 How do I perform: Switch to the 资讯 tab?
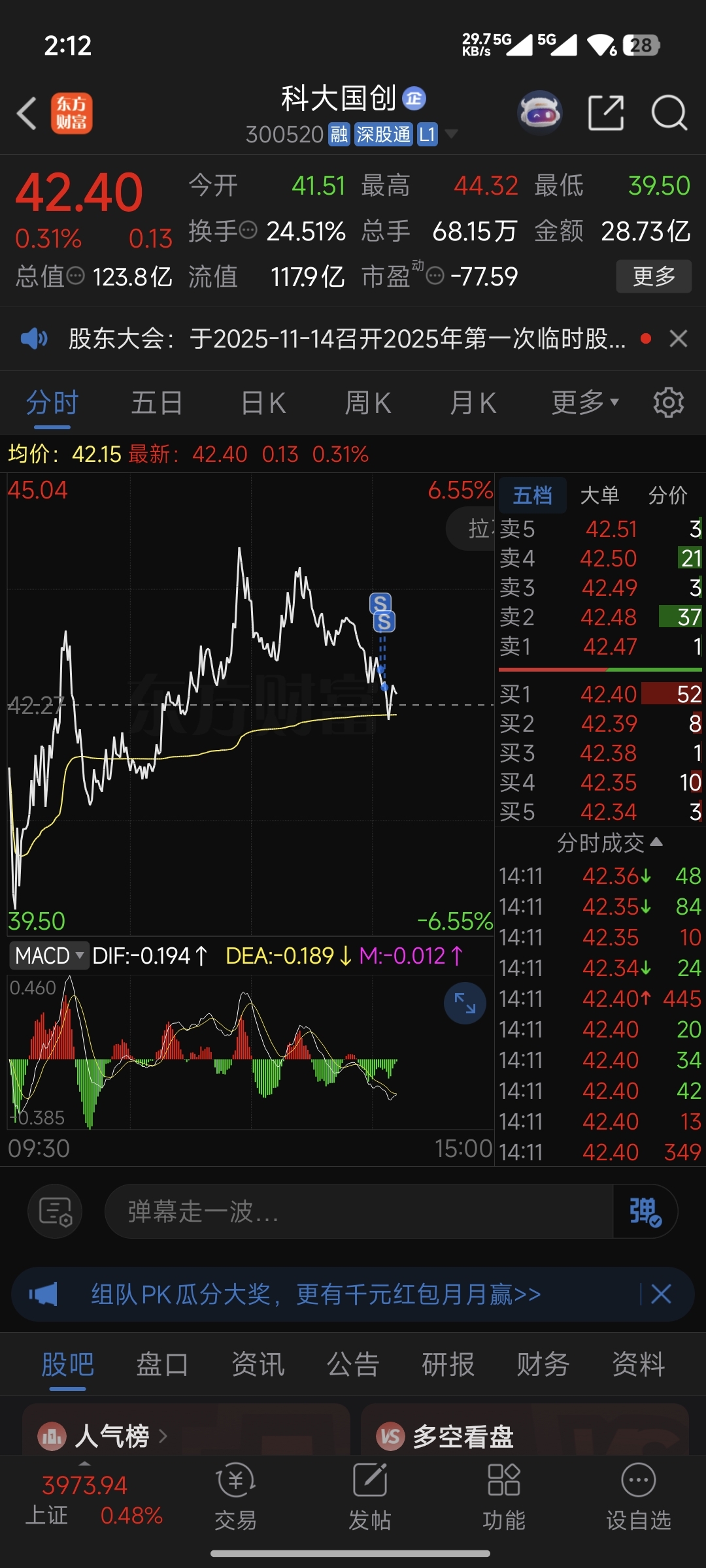click(258, 1365)
